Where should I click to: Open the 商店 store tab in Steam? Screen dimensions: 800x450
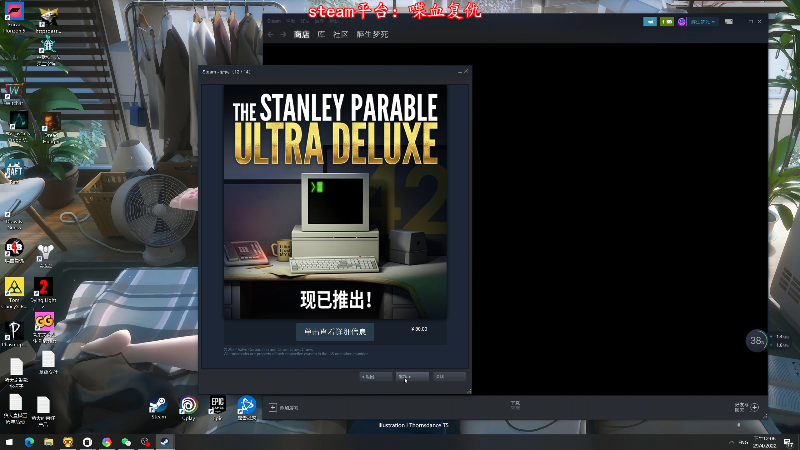302,34
